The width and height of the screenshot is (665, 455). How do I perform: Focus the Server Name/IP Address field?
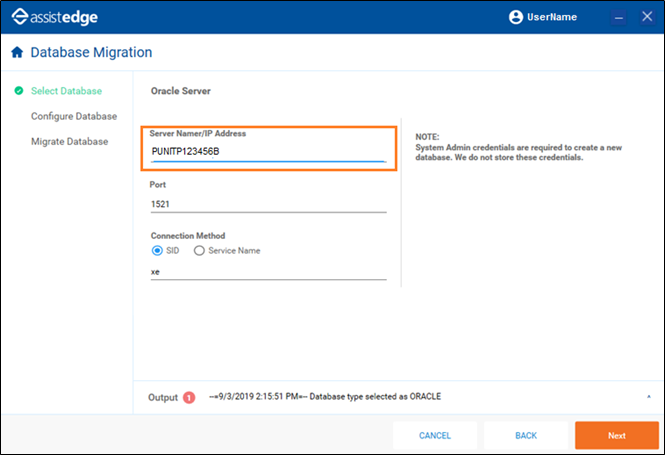pos(268,151)
